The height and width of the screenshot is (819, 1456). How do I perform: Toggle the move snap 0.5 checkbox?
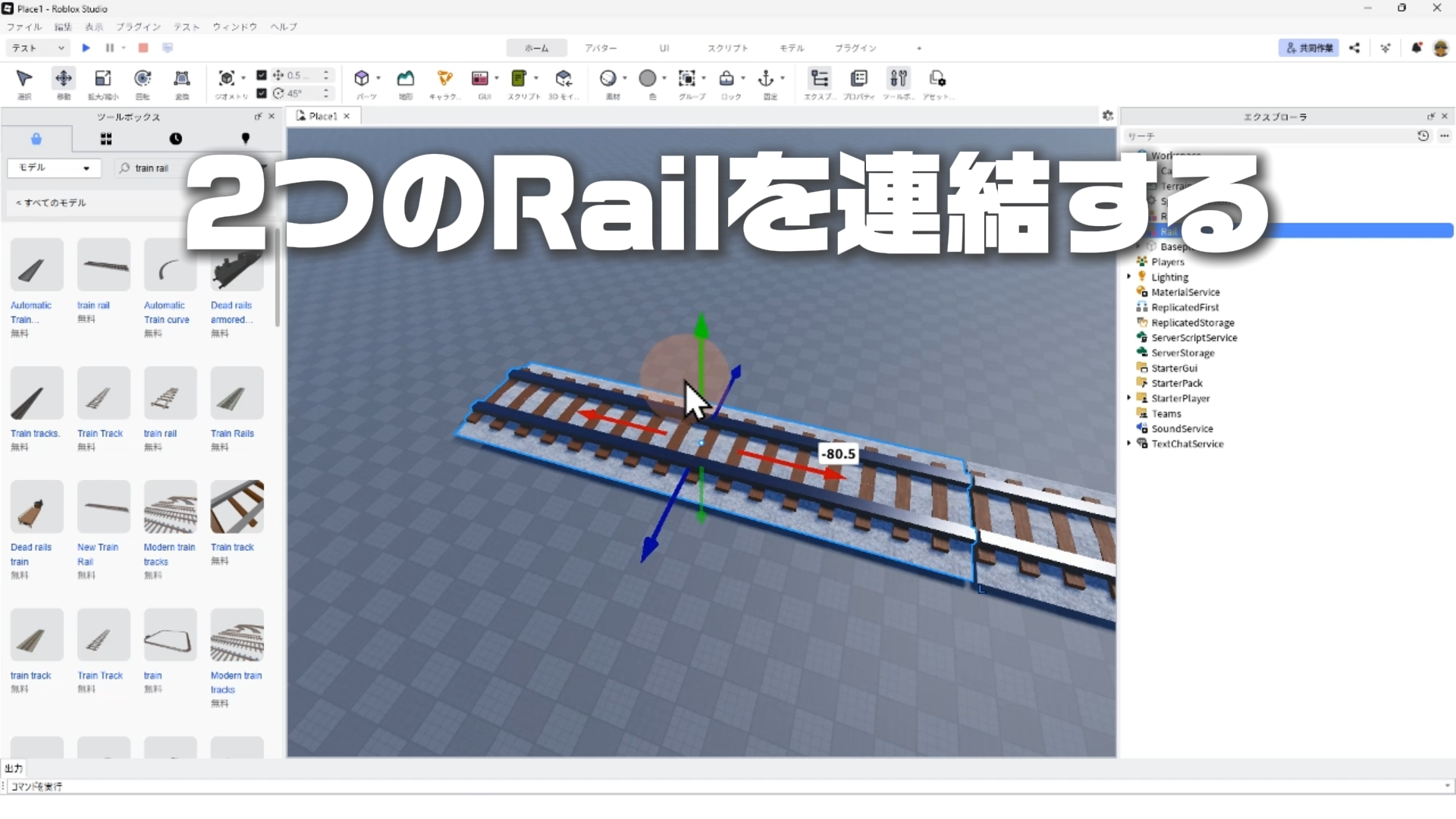(x=262, y=75)
